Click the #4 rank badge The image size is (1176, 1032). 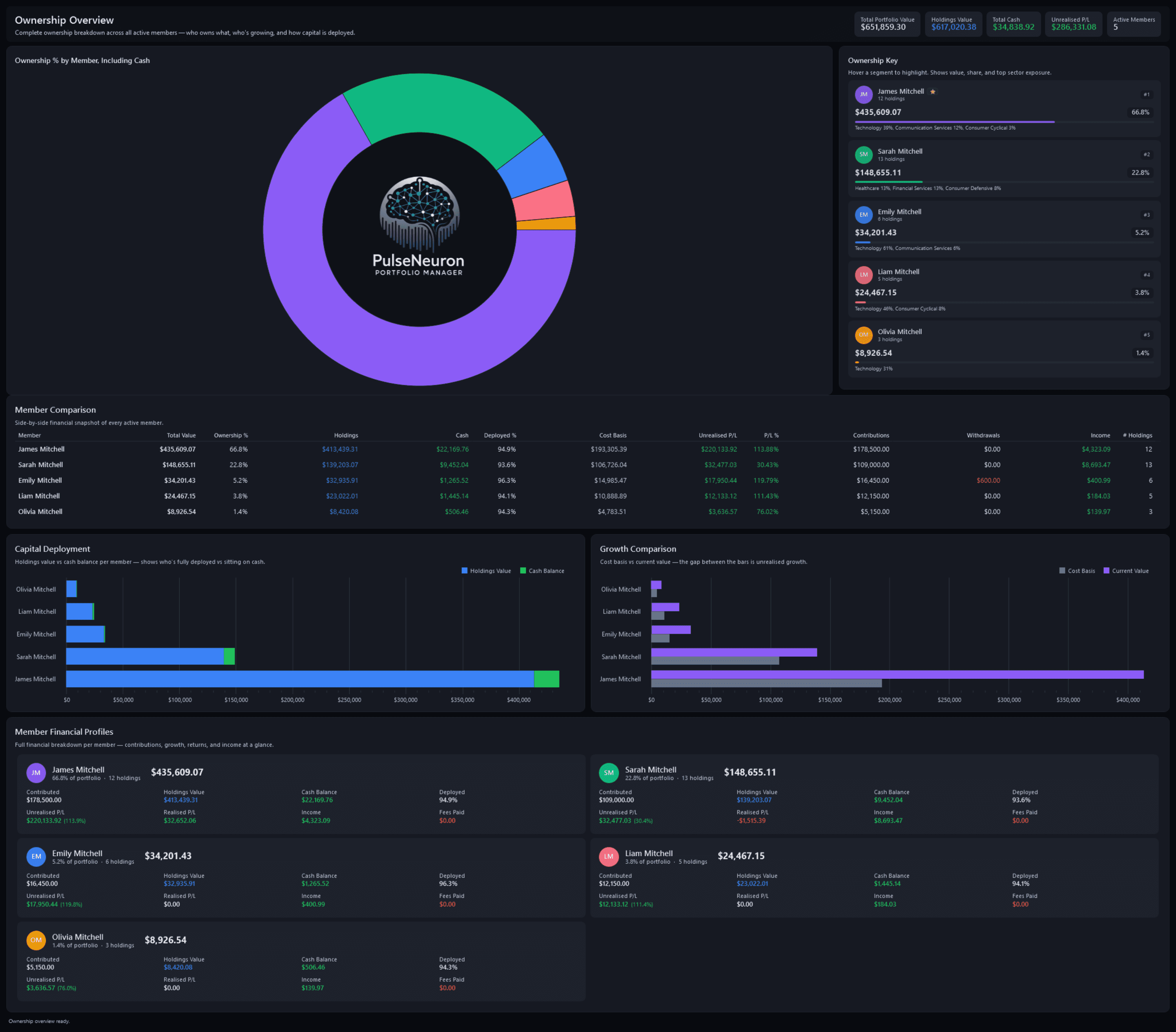coord(1147,275)
